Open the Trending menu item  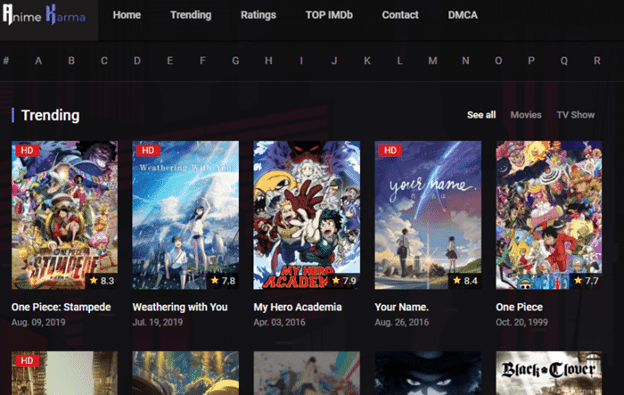tap(191, 15)
